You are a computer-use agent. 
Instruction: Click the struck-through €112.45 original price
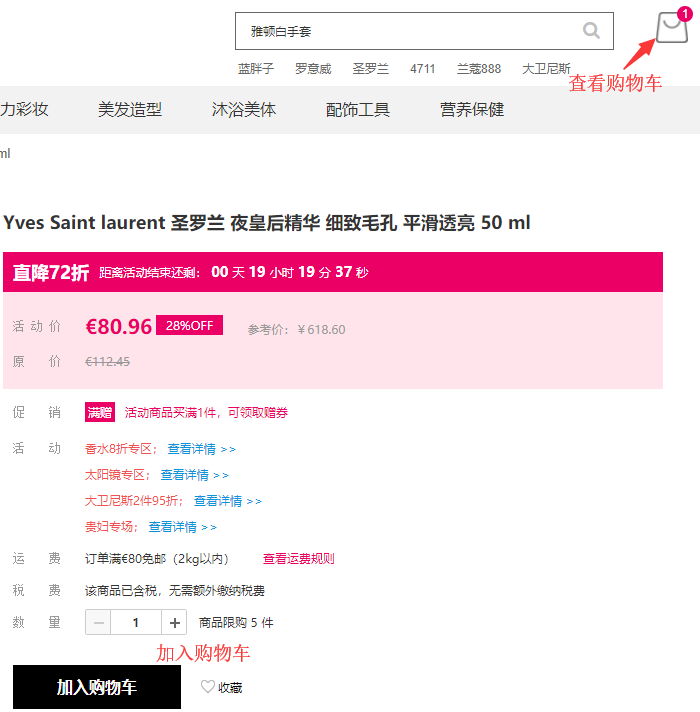point(108,361)
